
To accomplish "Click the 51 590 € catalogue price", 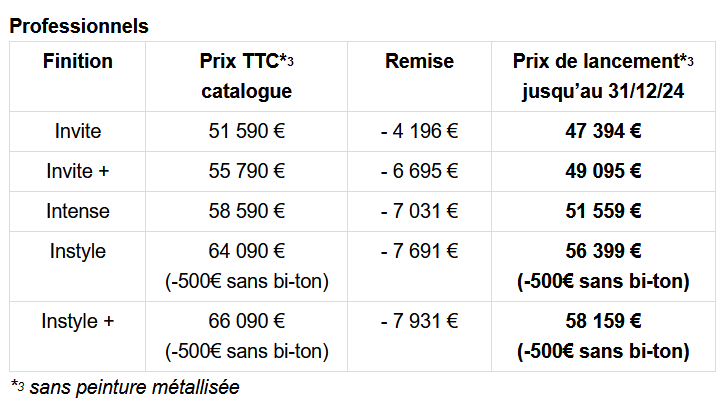I will [x=246, y=131].
